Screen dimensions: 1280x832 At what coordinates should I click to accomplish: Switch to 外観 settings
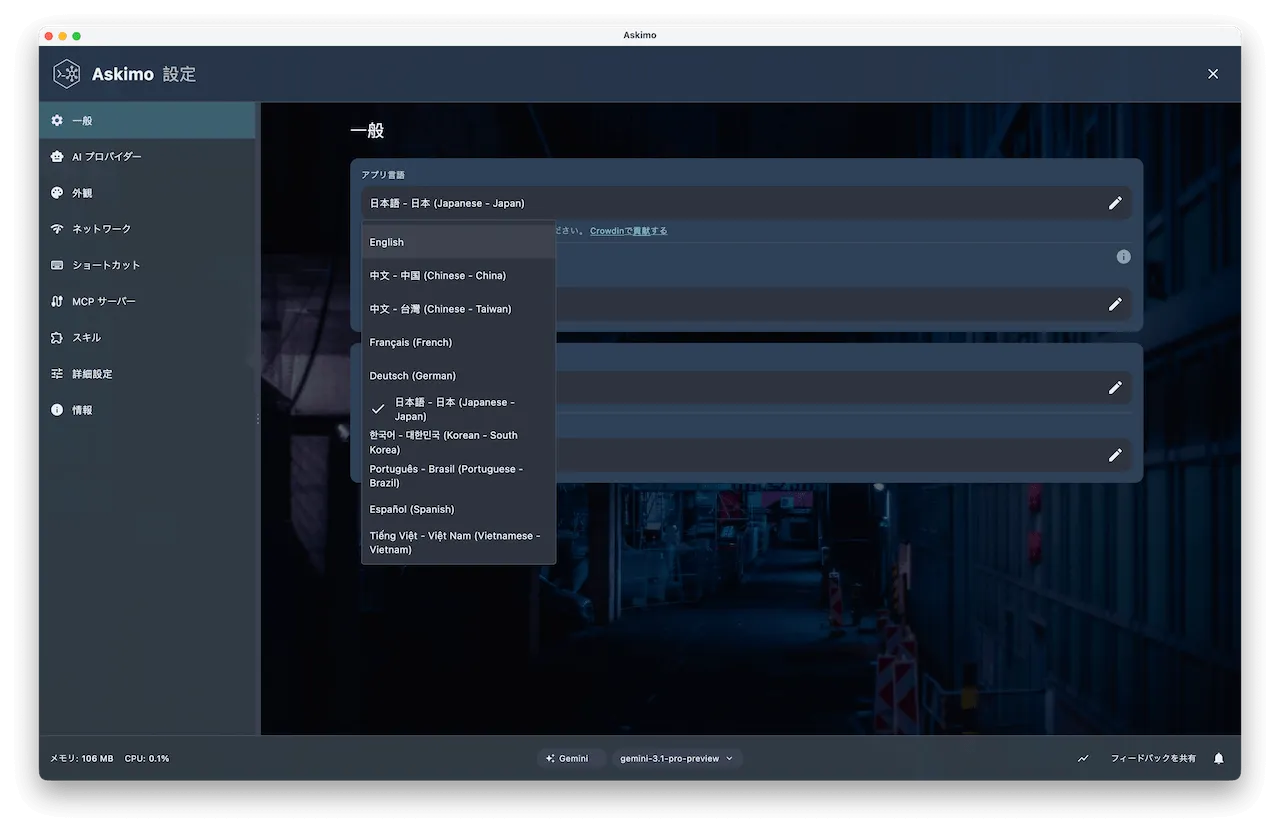point(147,193)
